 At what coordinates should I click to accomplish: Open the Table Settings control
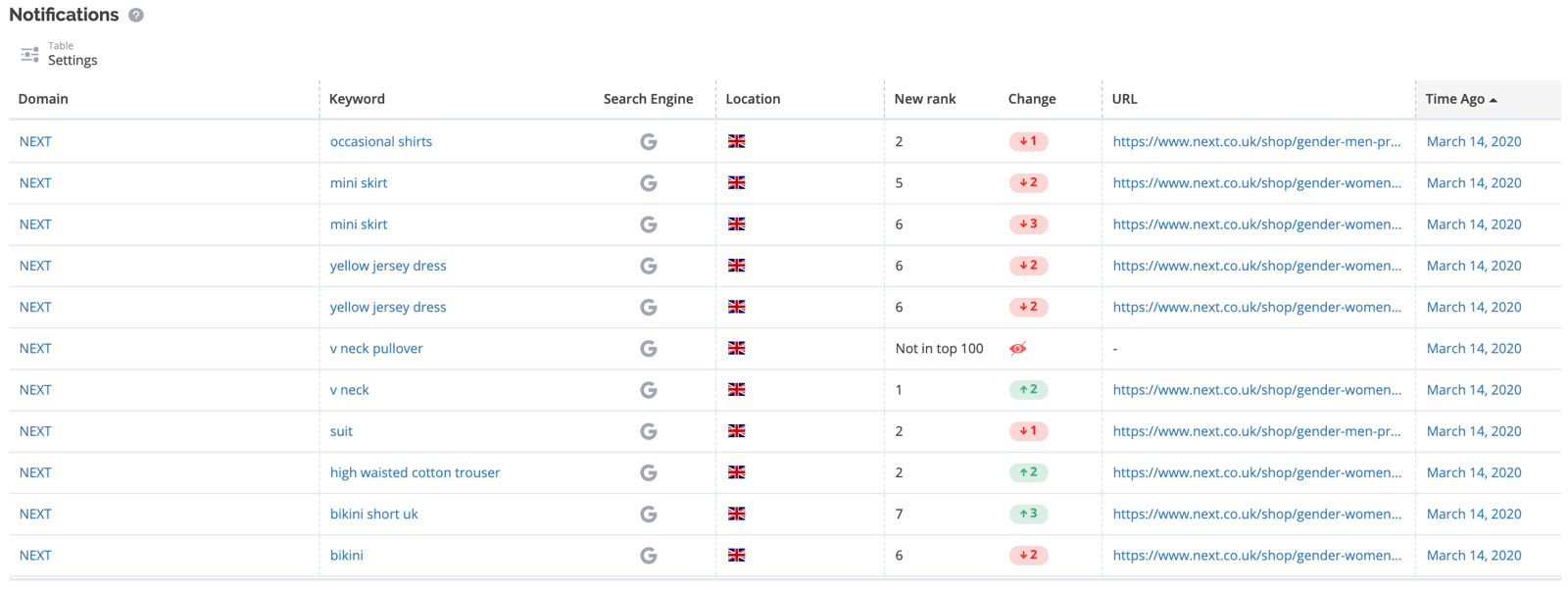coord(60,54)
